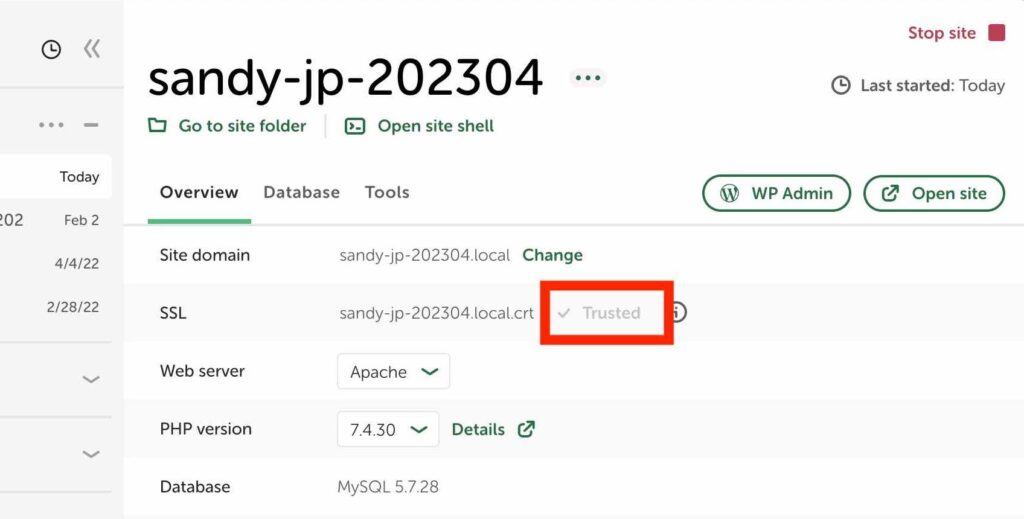This screenshot has height=519, width=1024.
Task: Collapse sidebar with double chevron icon
Action: [92, 48]
